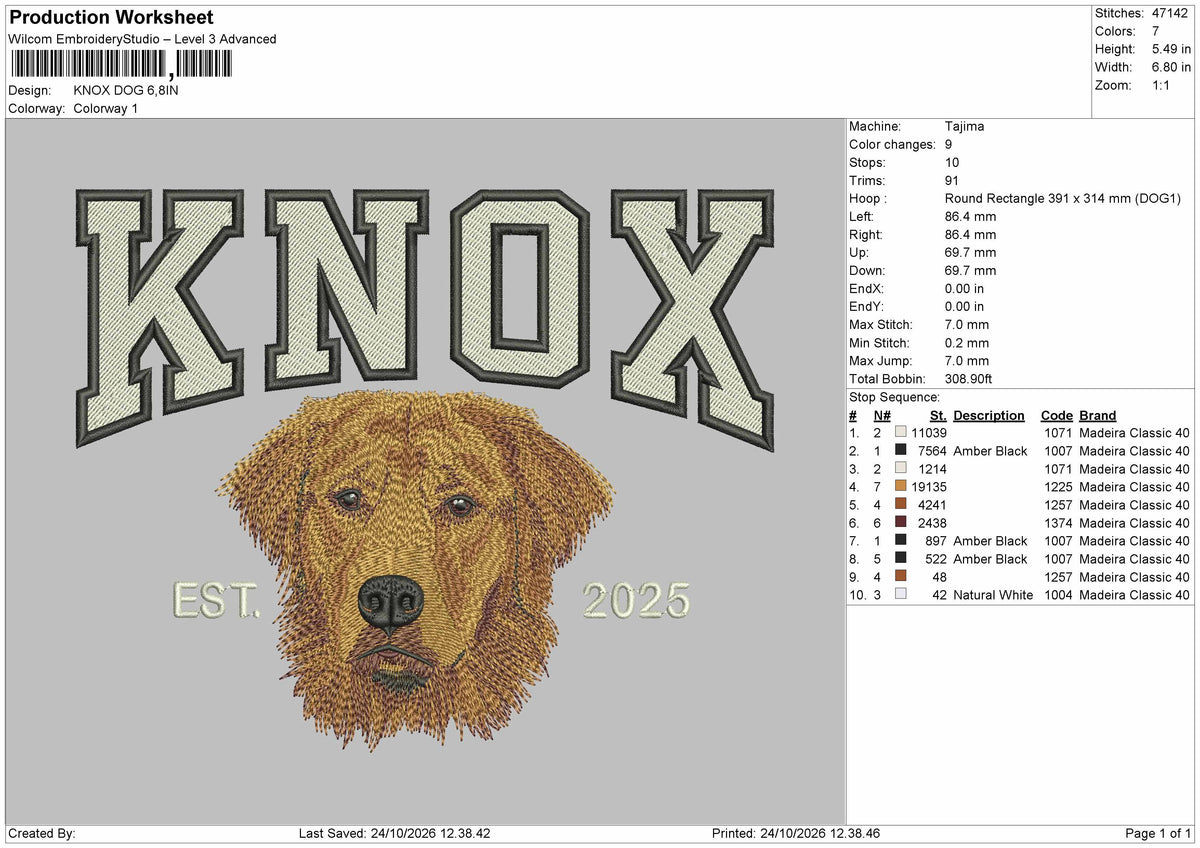Viewport: 1200px width, 848px height.
Task: Select thread code "1004"
Action: coord(1058,595)
